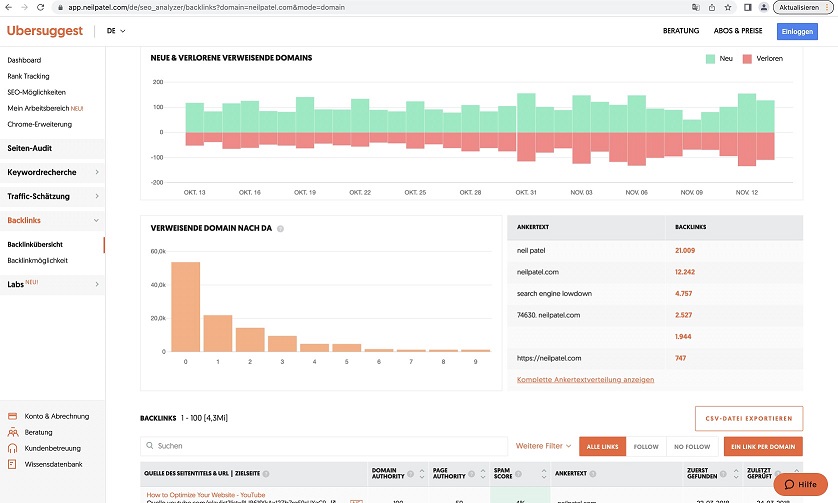
Task: Click 4.757 backlinks value
Action: pos(683,293)
